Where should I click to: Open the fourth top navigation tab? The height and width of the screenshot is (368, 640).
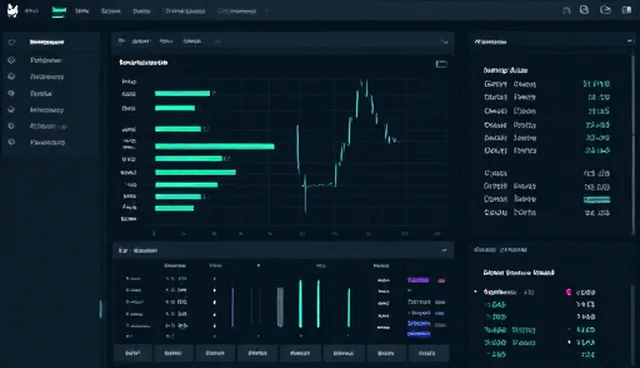[142, 11]
